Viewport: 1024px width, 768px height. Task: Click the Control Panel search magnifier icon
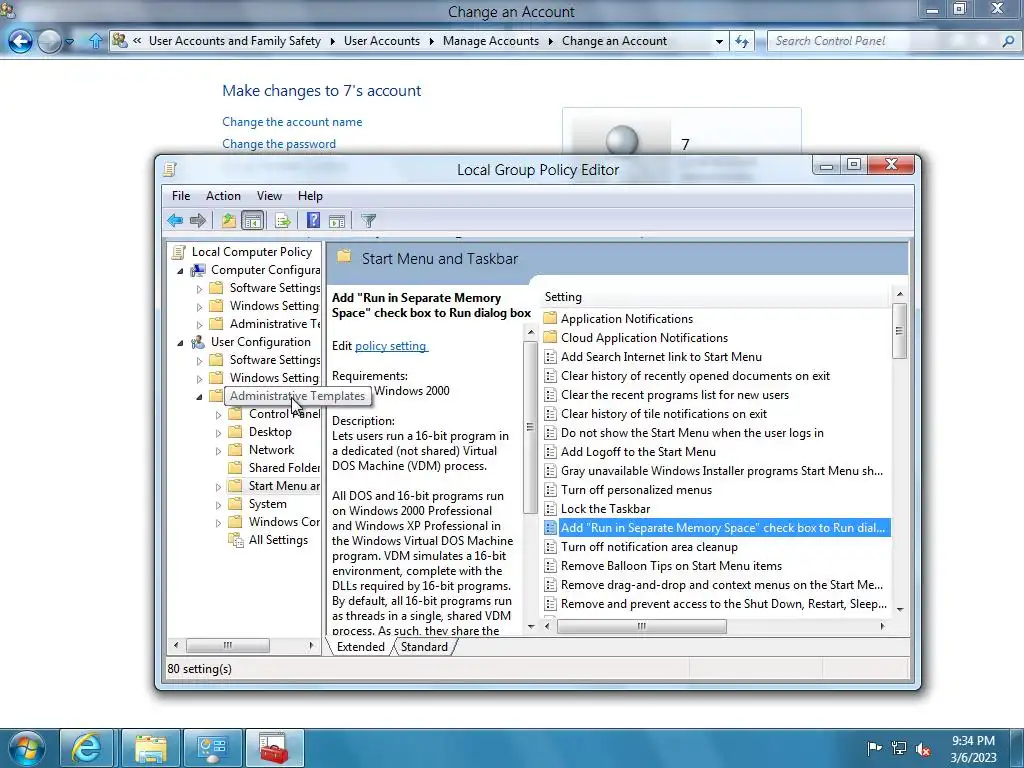1008,41
